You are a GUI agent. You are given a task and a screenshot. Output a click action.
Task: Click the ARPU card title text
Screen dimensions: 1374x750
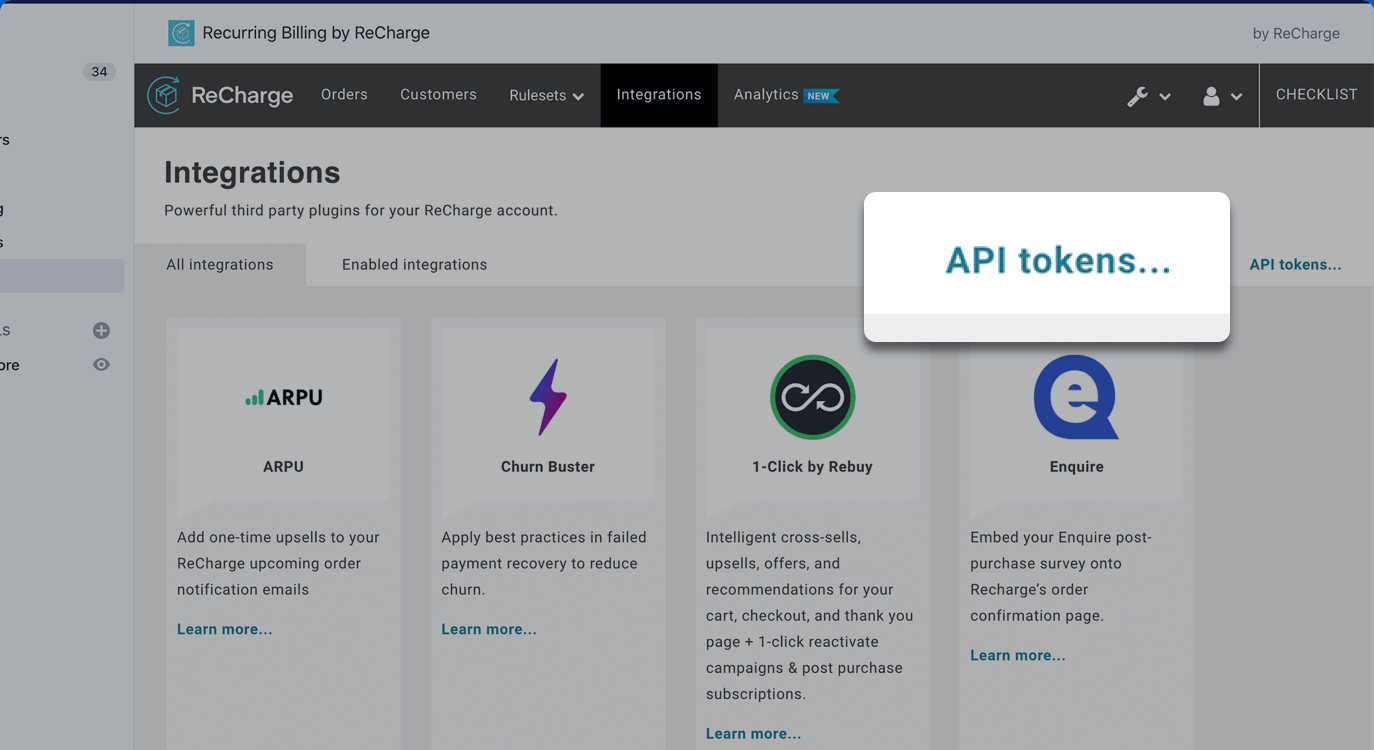283,466
